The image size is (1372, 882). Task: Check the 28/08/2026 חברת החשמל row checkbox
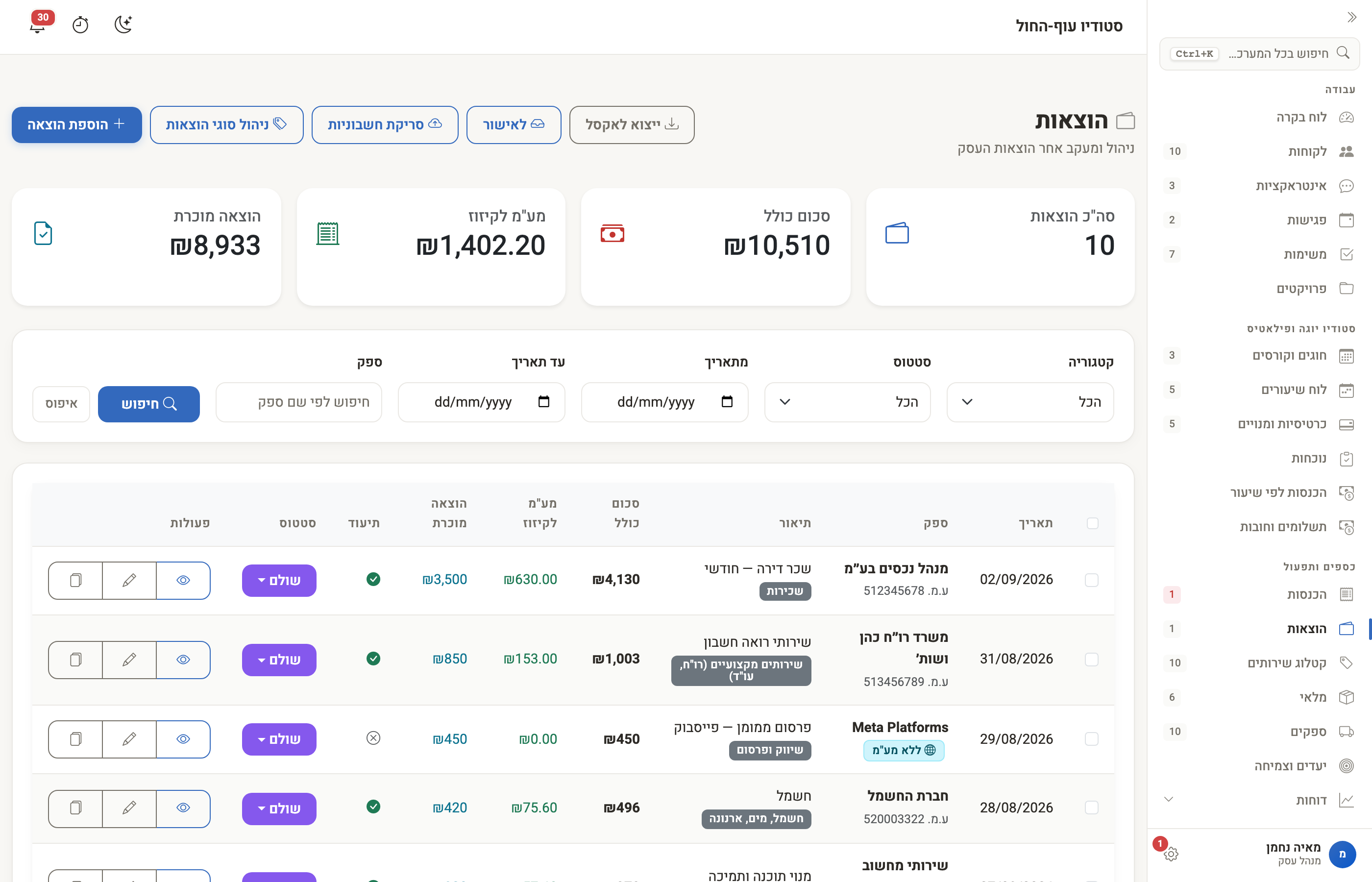(1091, 808)
